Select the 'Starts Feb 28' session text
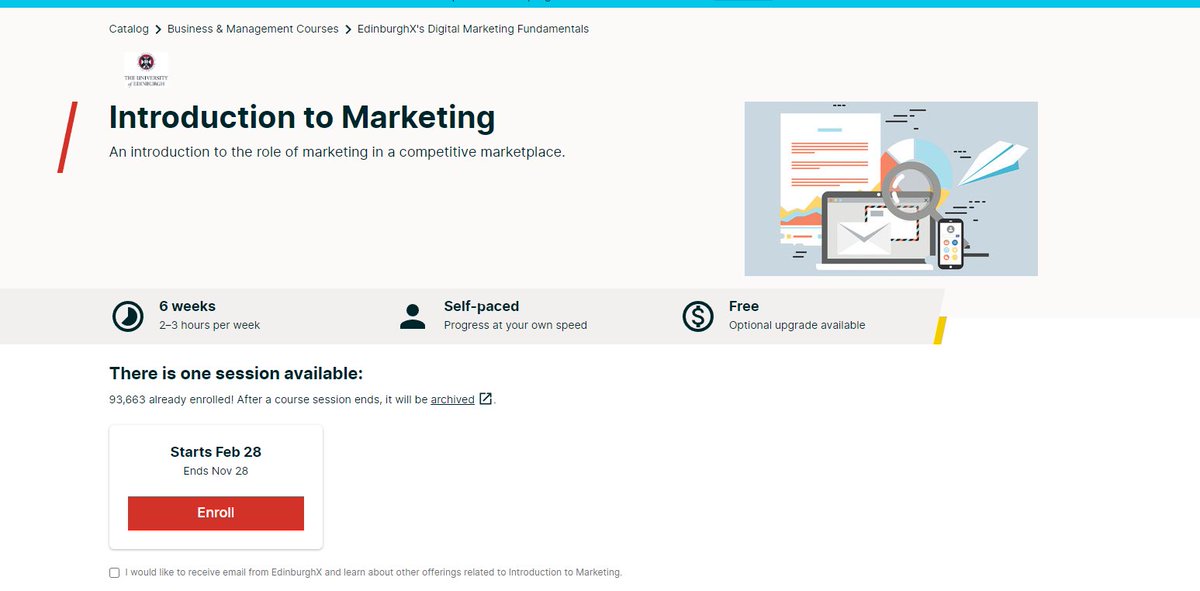Image resolution: width=1200 pixels, height=591 pixels. click(x=216, y=452)
